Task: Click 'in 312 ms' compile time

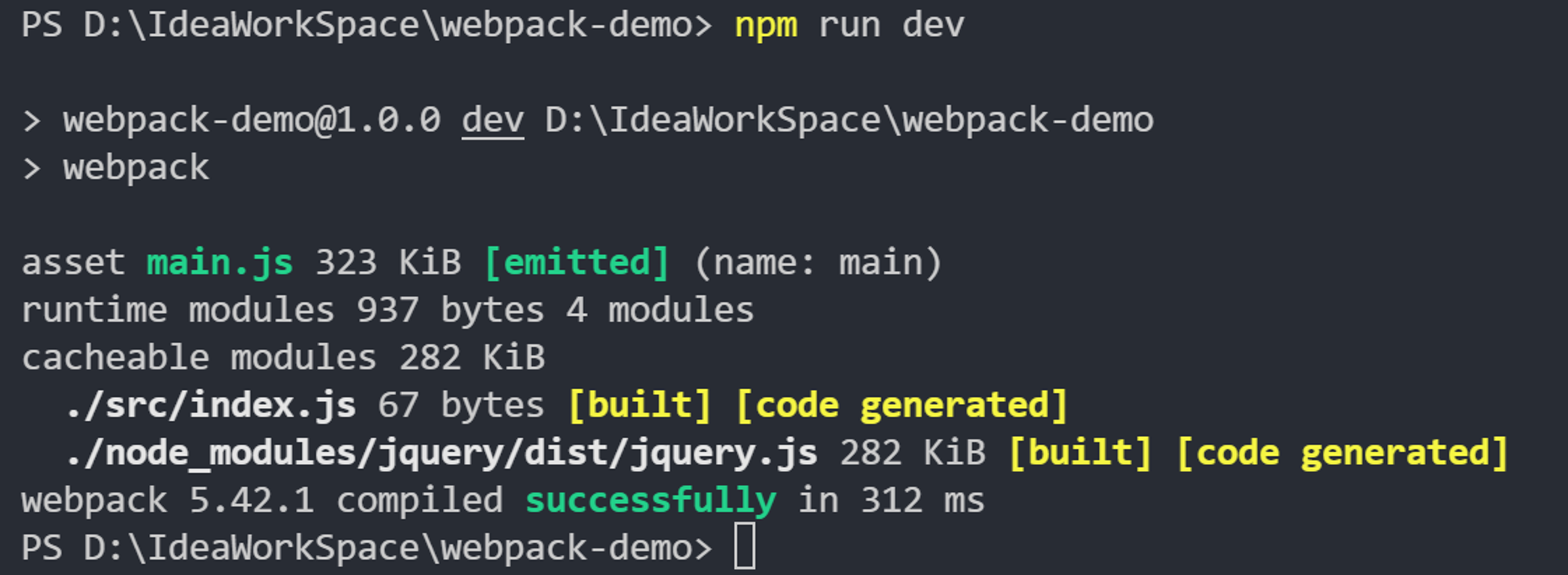Action: coord(891,501)
